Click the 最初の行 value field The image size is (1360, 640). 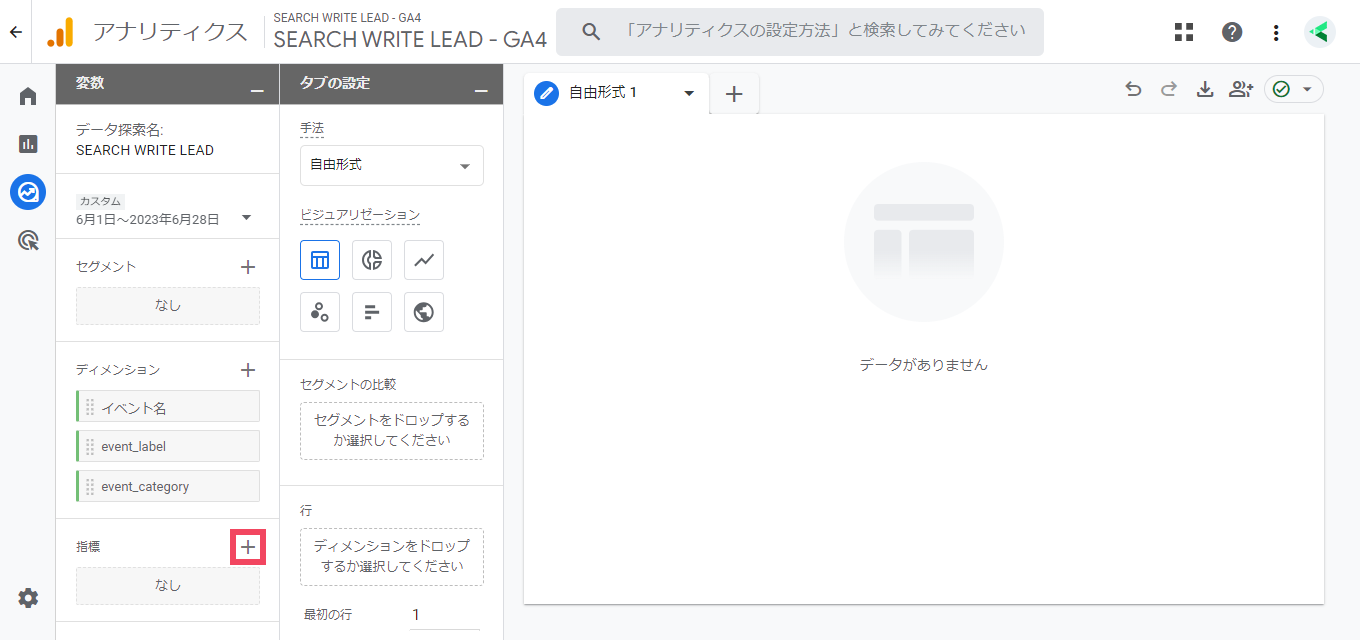445,615
